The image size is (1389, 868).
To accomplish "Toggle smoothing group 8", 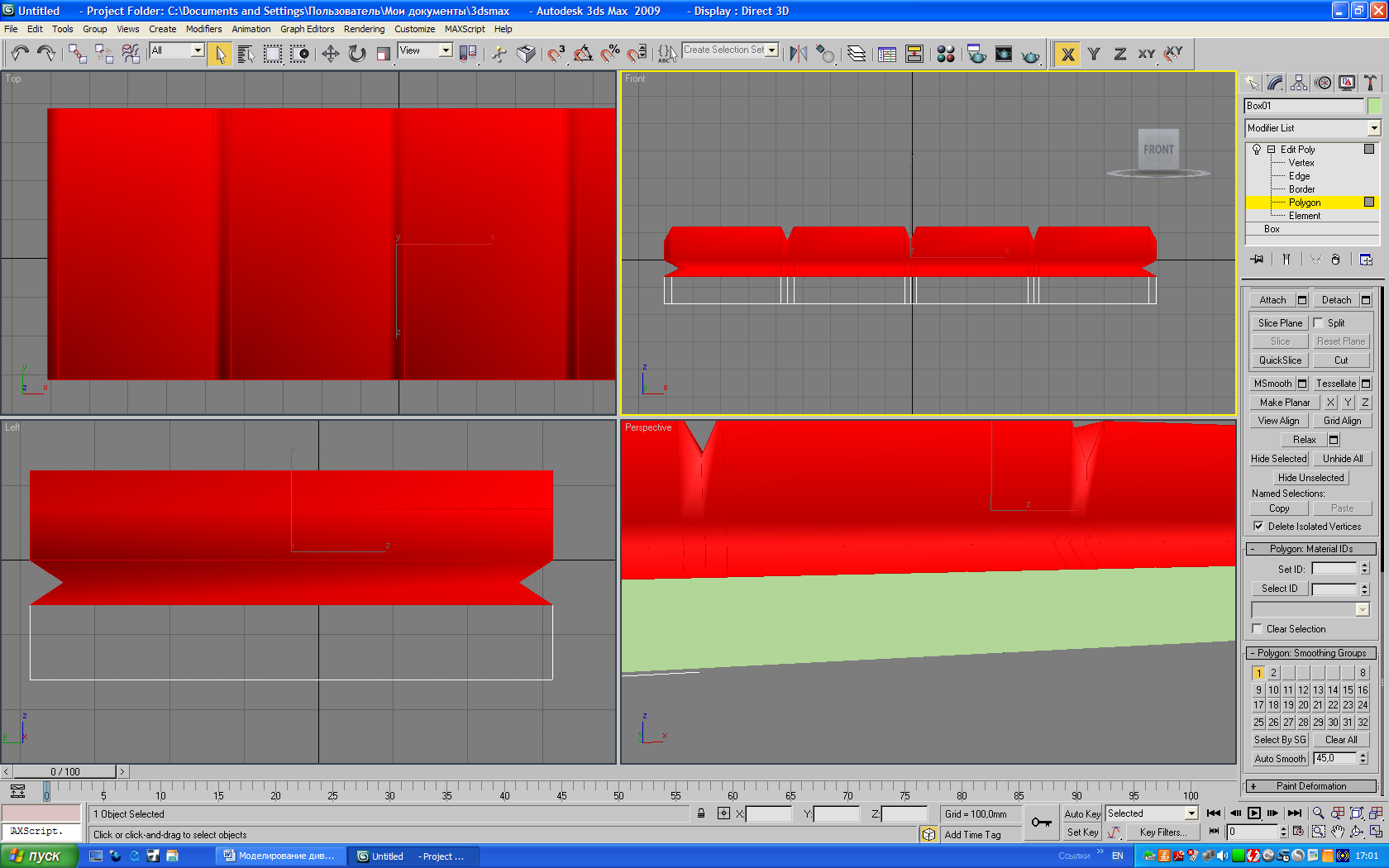I will point(1363,673).
